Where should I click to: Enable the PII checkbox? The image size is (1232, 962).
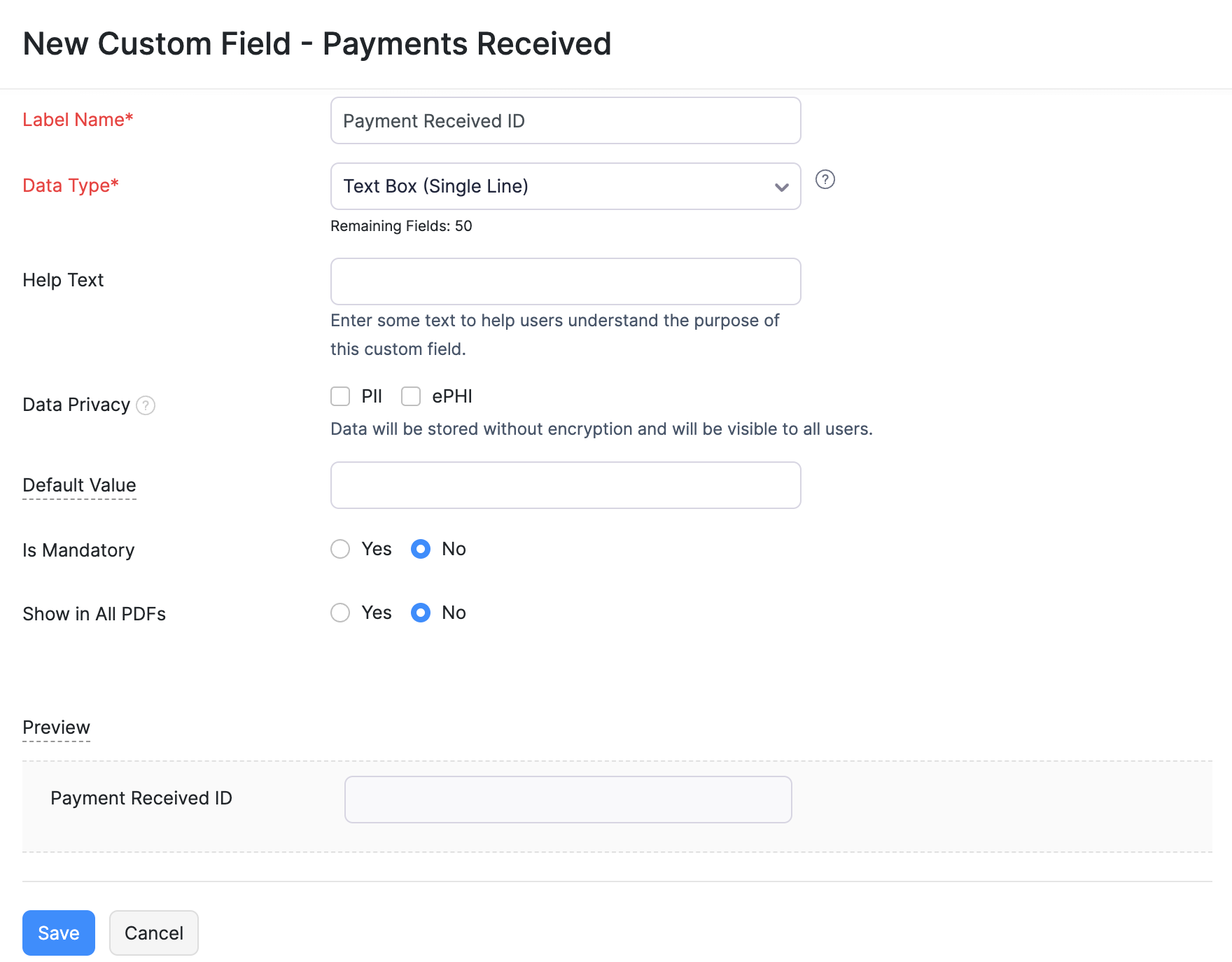[x=340, y=396]
